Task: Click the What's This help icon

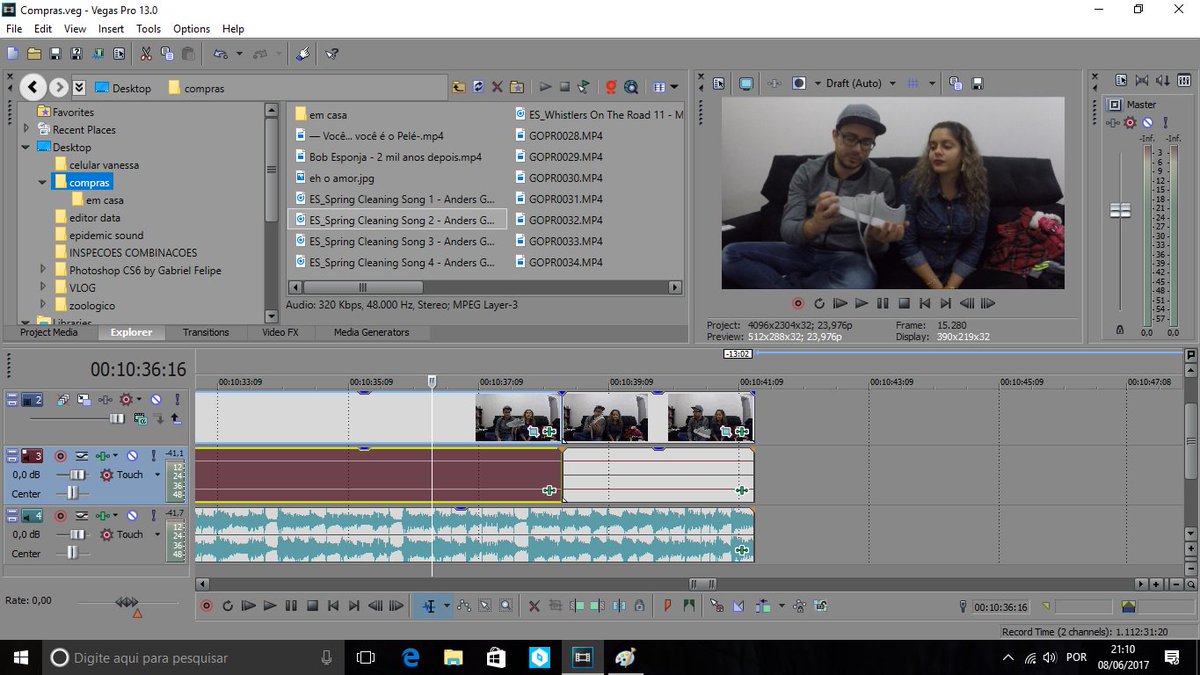Action: point(332,53)
